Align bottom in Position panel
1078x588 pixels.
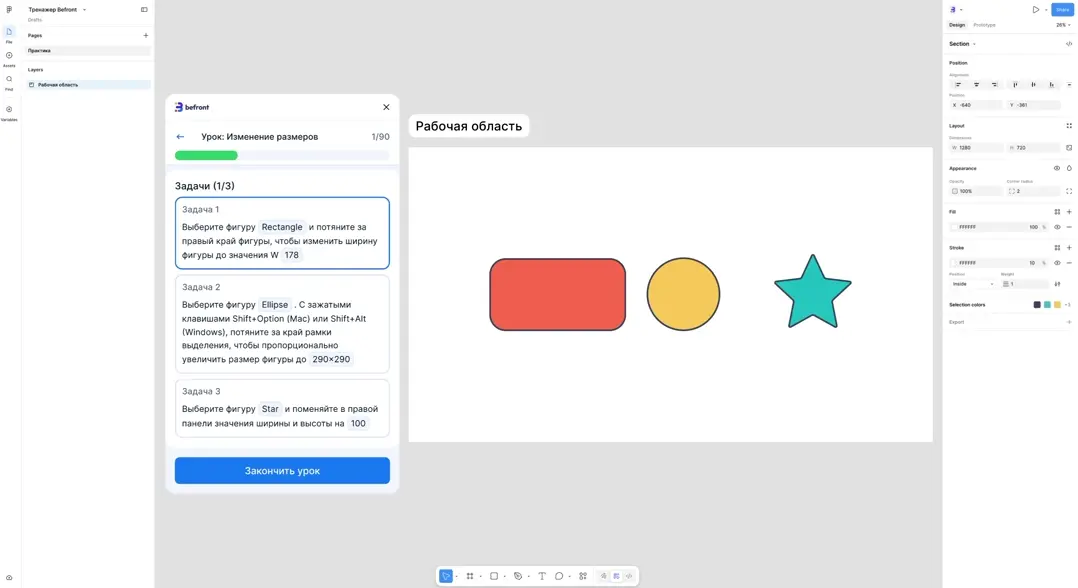tap(1051, 85)
